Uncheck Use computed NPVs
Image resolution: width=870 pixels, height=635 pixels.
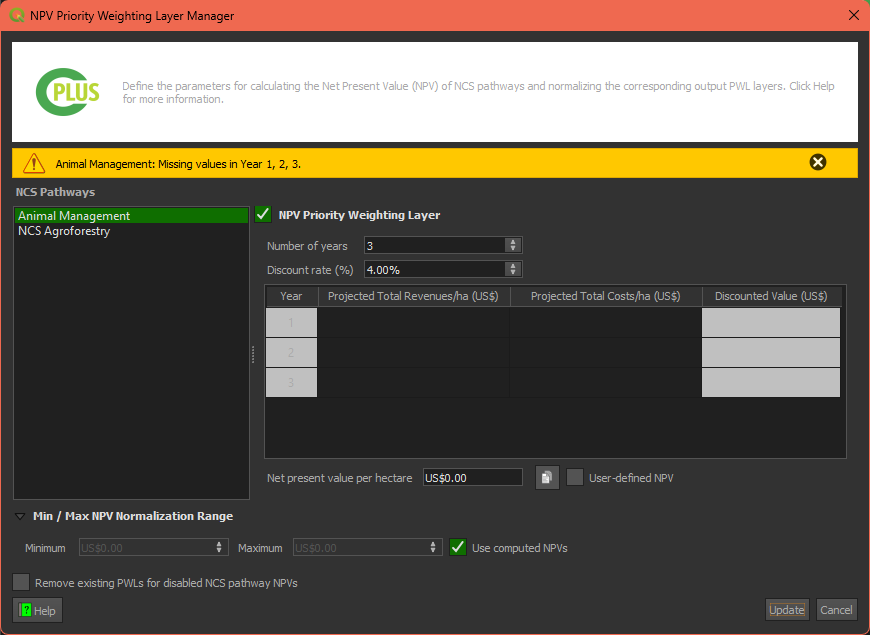[458, 547]
